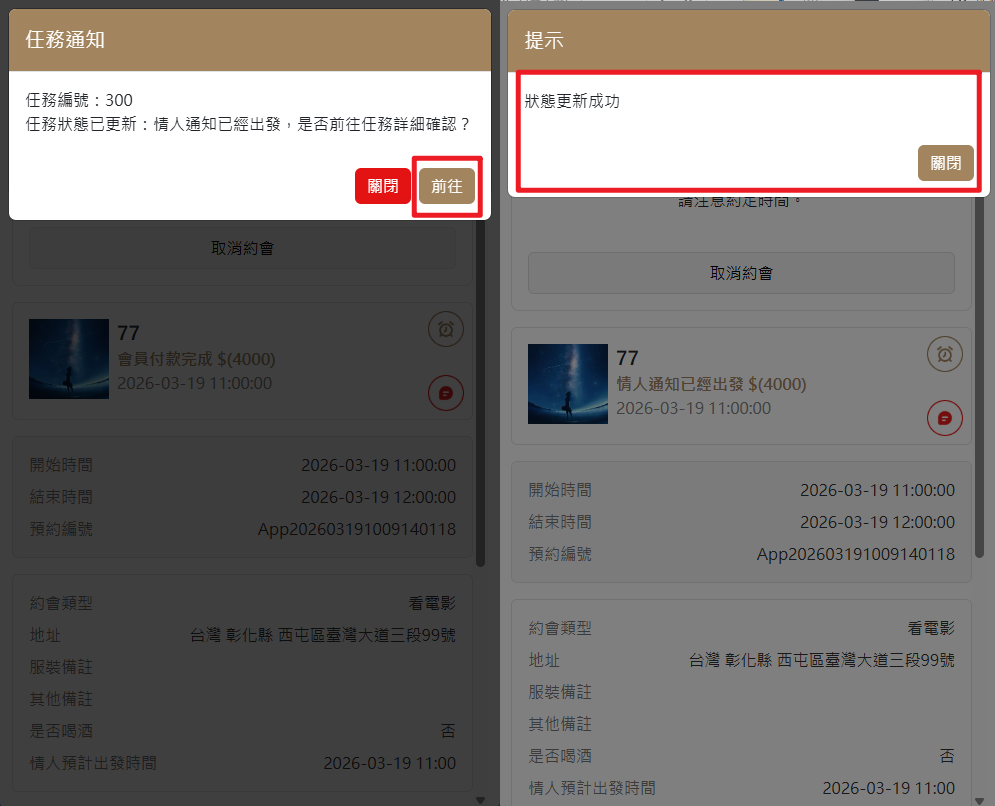The width and height of the screenshot is (995, 806).
Task: Click 是否喝酒 label in left panel
Action: click(x=61, y=731)
